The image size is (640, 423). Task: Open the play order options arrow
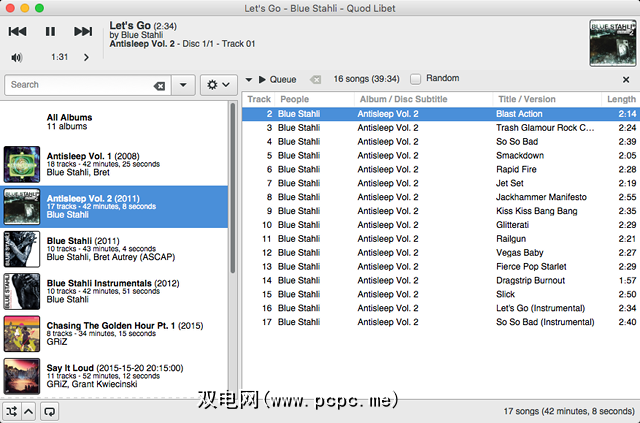click(x=28, y=411)
